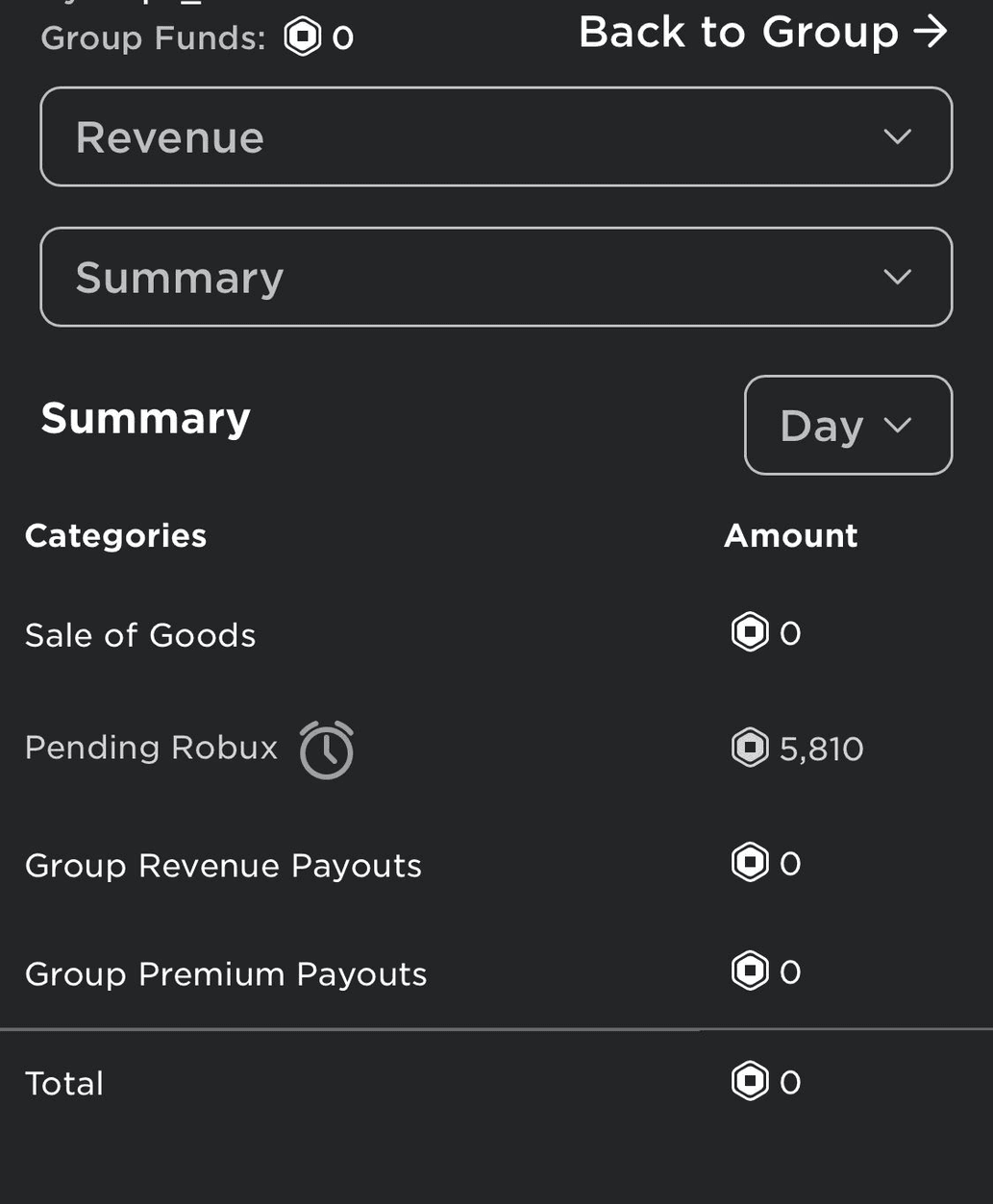
Task: Select the Pending Robux label
Action: coord(151,748)
